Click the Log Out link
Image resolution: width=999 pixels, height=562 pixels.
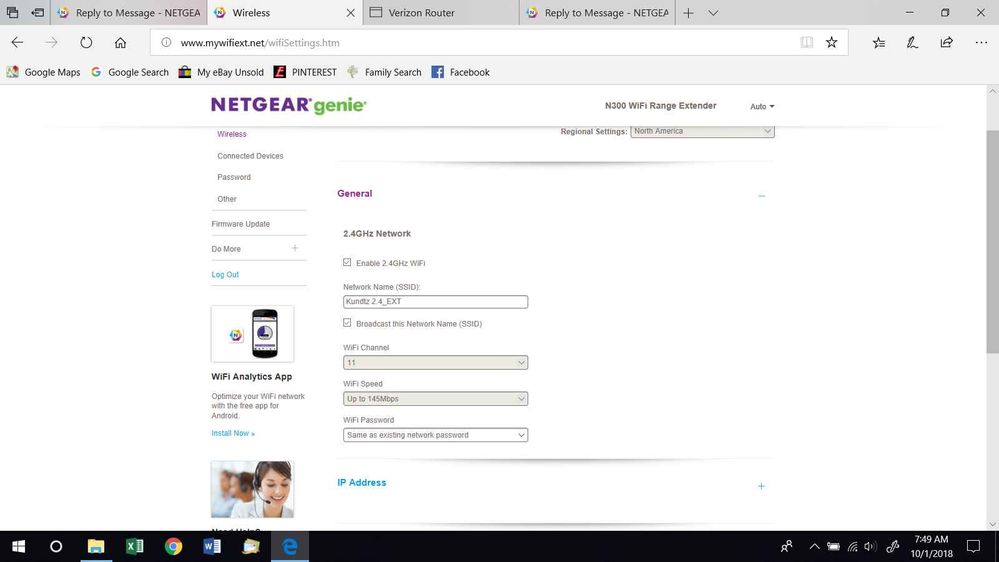pyautogui.click(x=225, y=275)
